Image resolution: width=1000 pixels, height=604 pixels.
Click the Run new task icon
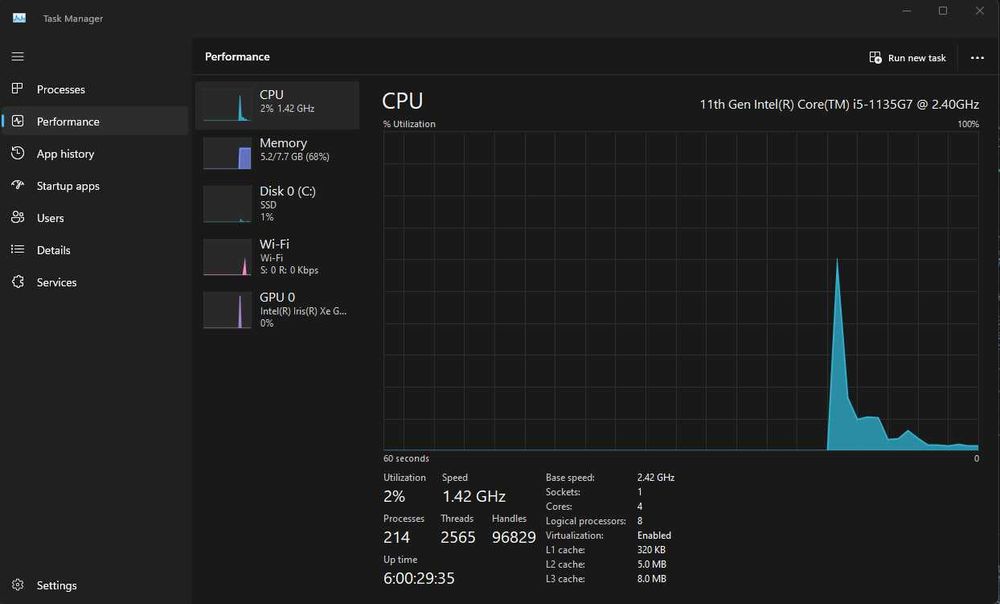[x=875, y=57]
